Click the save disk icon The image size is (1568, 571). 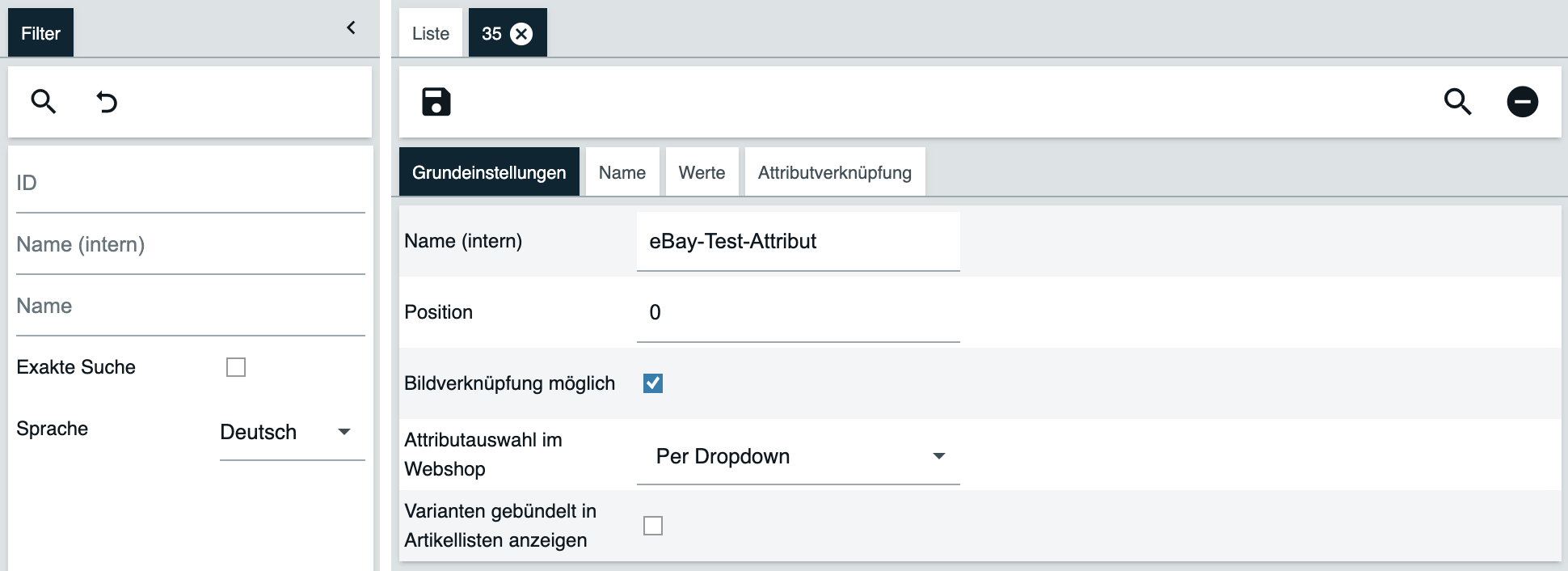436,102
